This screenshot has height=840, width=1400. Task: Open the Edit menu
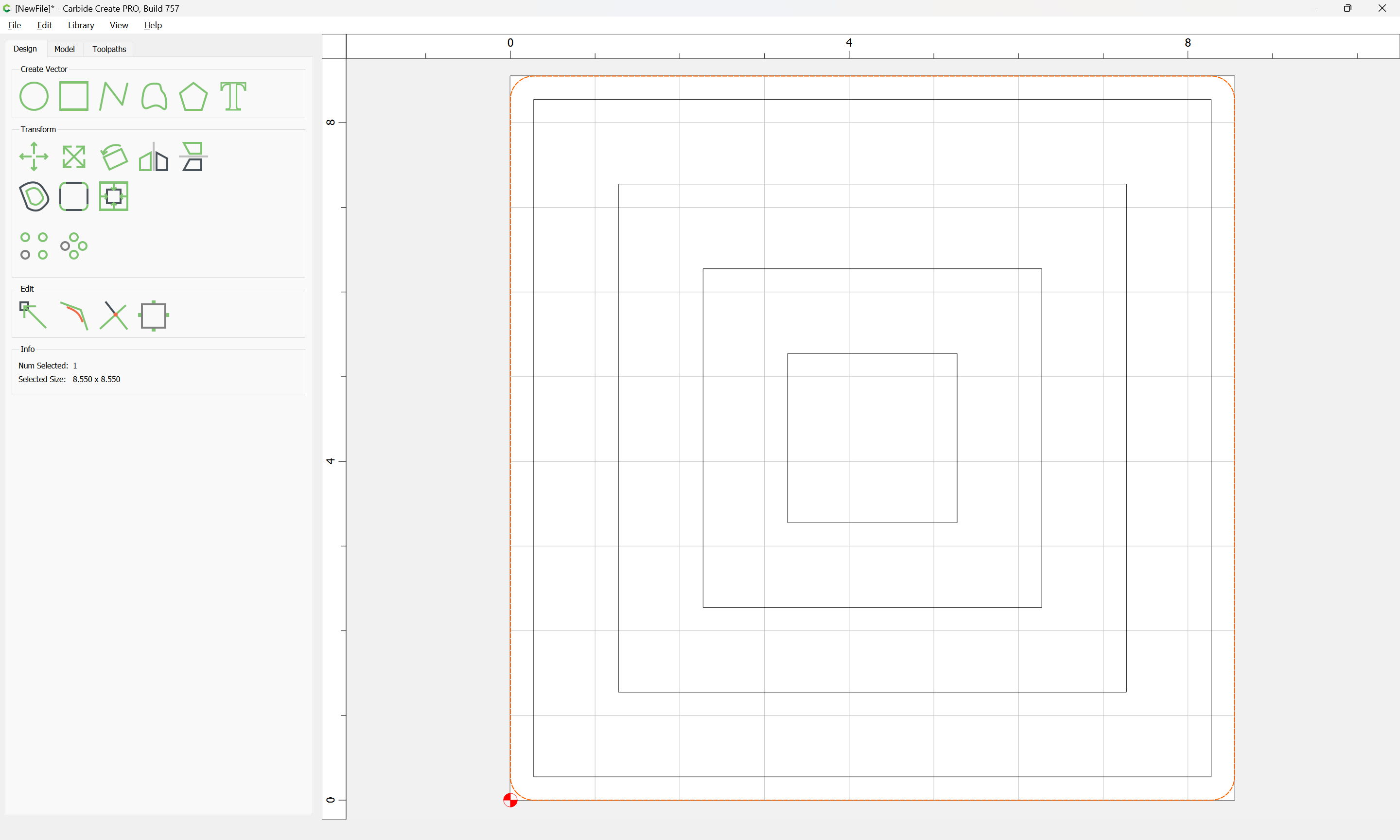tap(44, 25)
